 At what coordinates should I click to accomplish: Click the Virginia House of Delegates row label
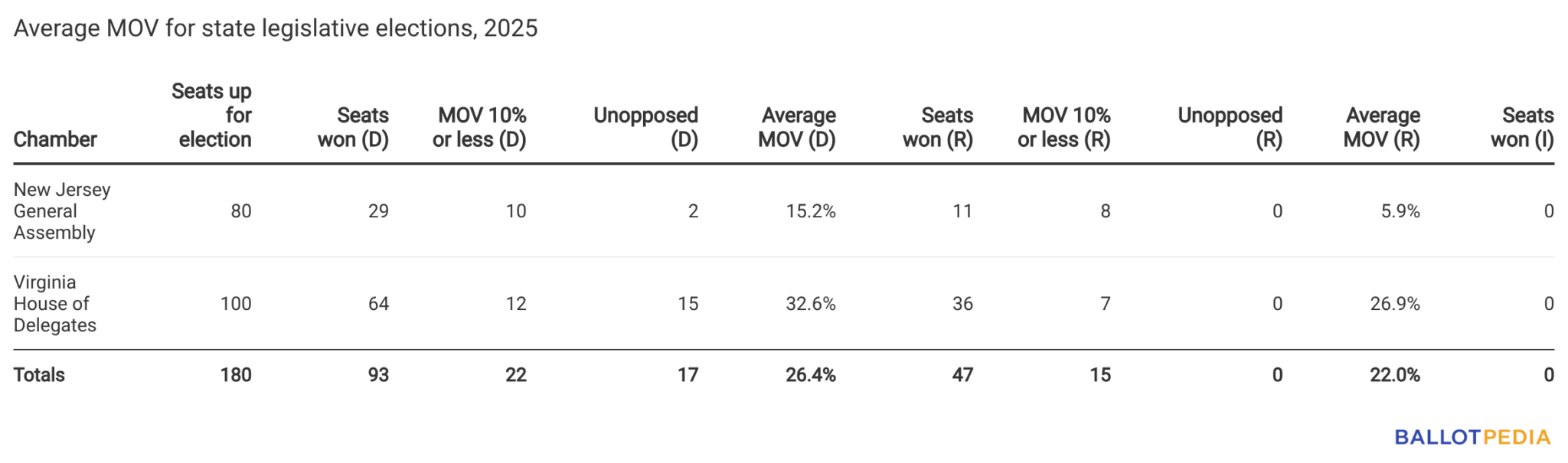tap(55, 304)
